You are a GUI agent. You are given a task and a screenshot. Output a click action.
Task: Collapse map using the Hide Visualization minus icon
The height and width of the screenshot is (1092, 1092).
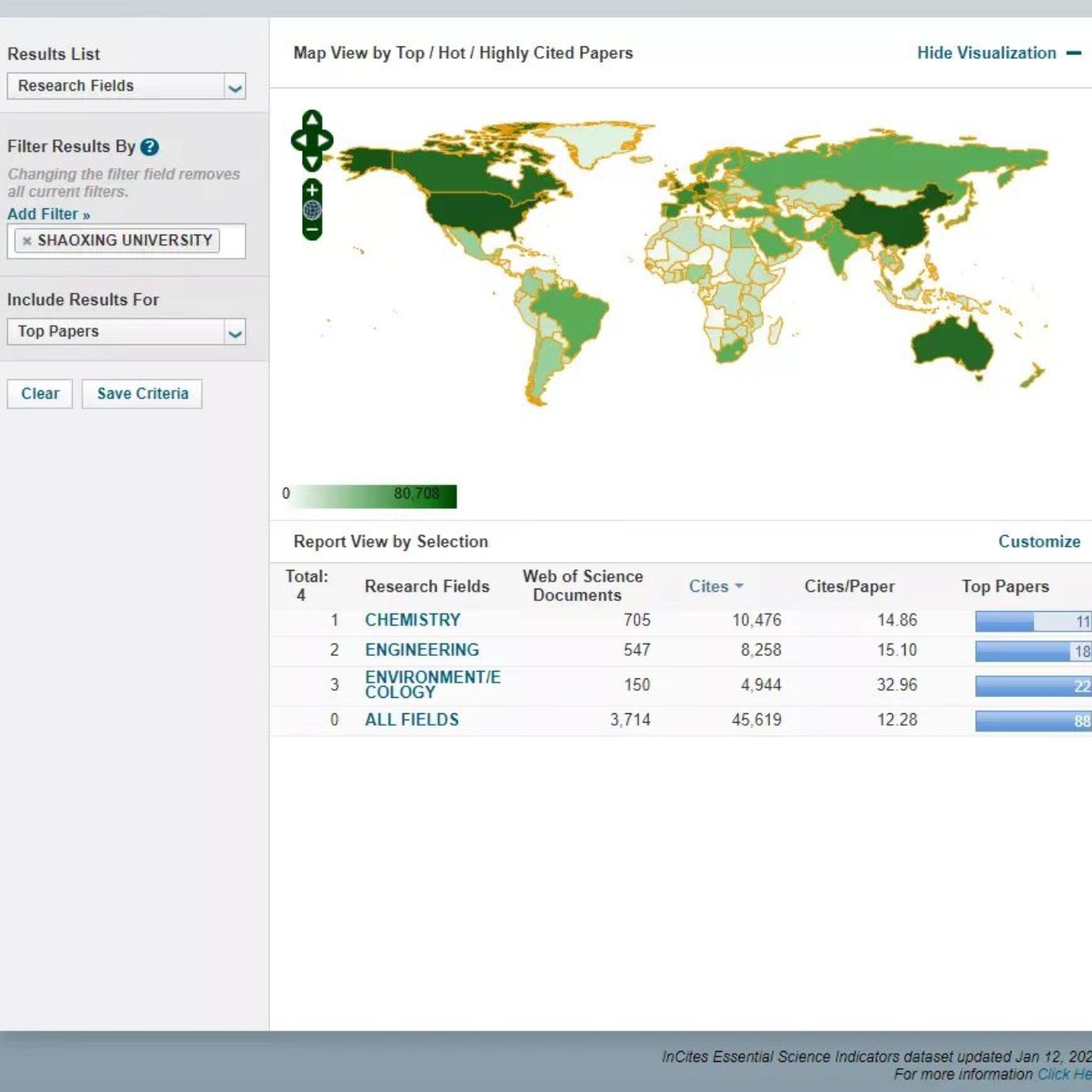tap(1073, 53)
